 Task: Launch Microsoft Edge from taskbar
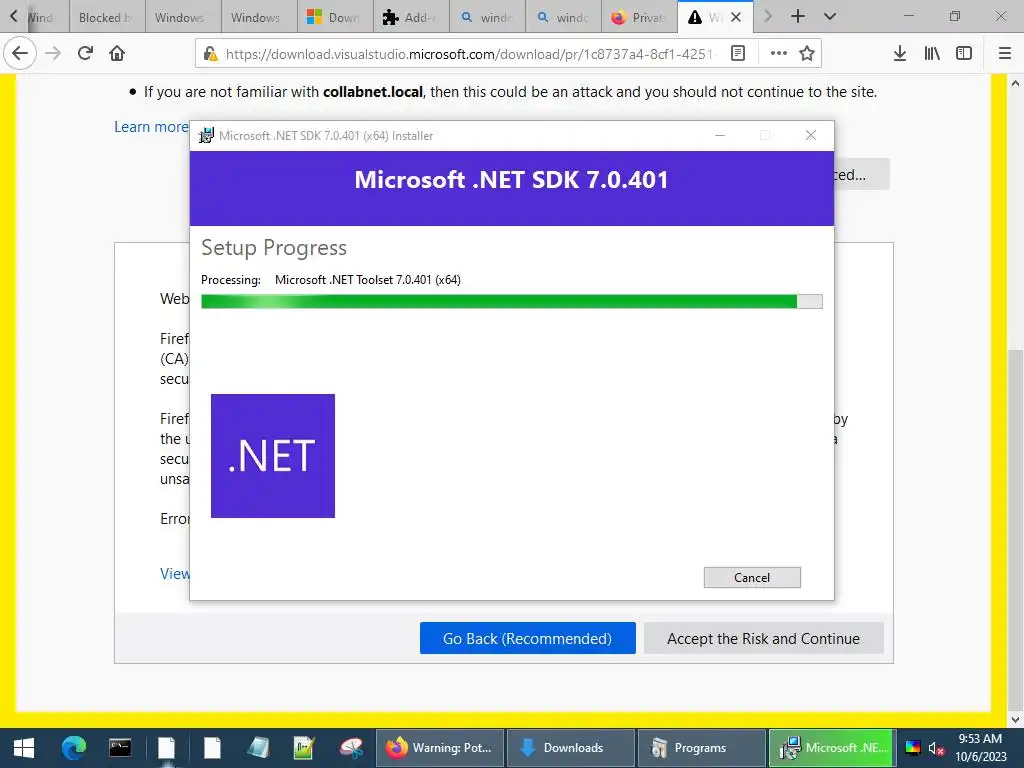pyautogui.click(x=74, y=748)
